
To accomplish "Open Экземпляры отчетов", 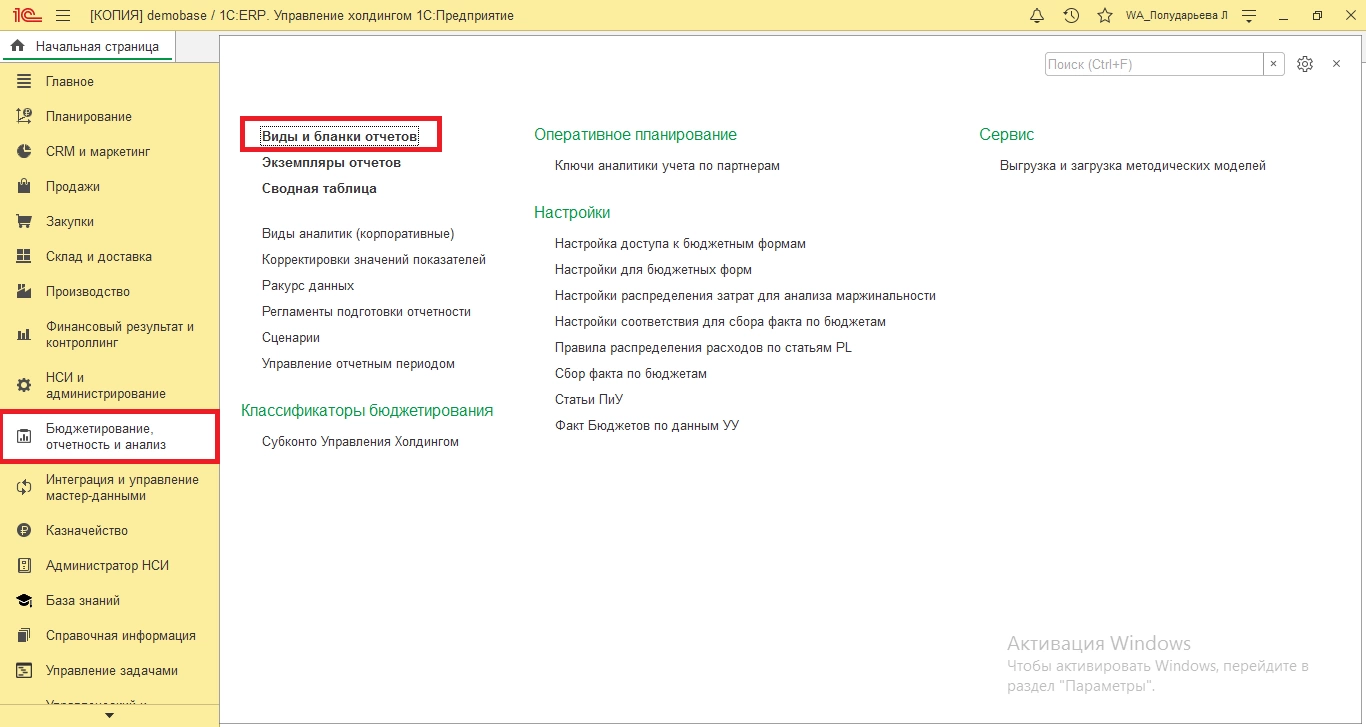I will (331, 162).
